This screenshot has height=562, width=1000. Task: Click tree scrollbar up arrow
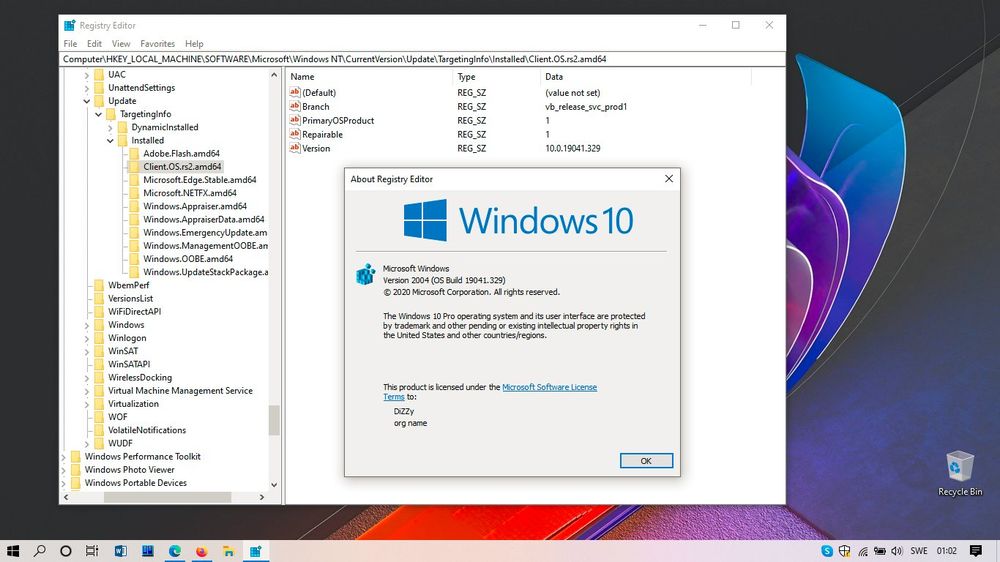274,75
